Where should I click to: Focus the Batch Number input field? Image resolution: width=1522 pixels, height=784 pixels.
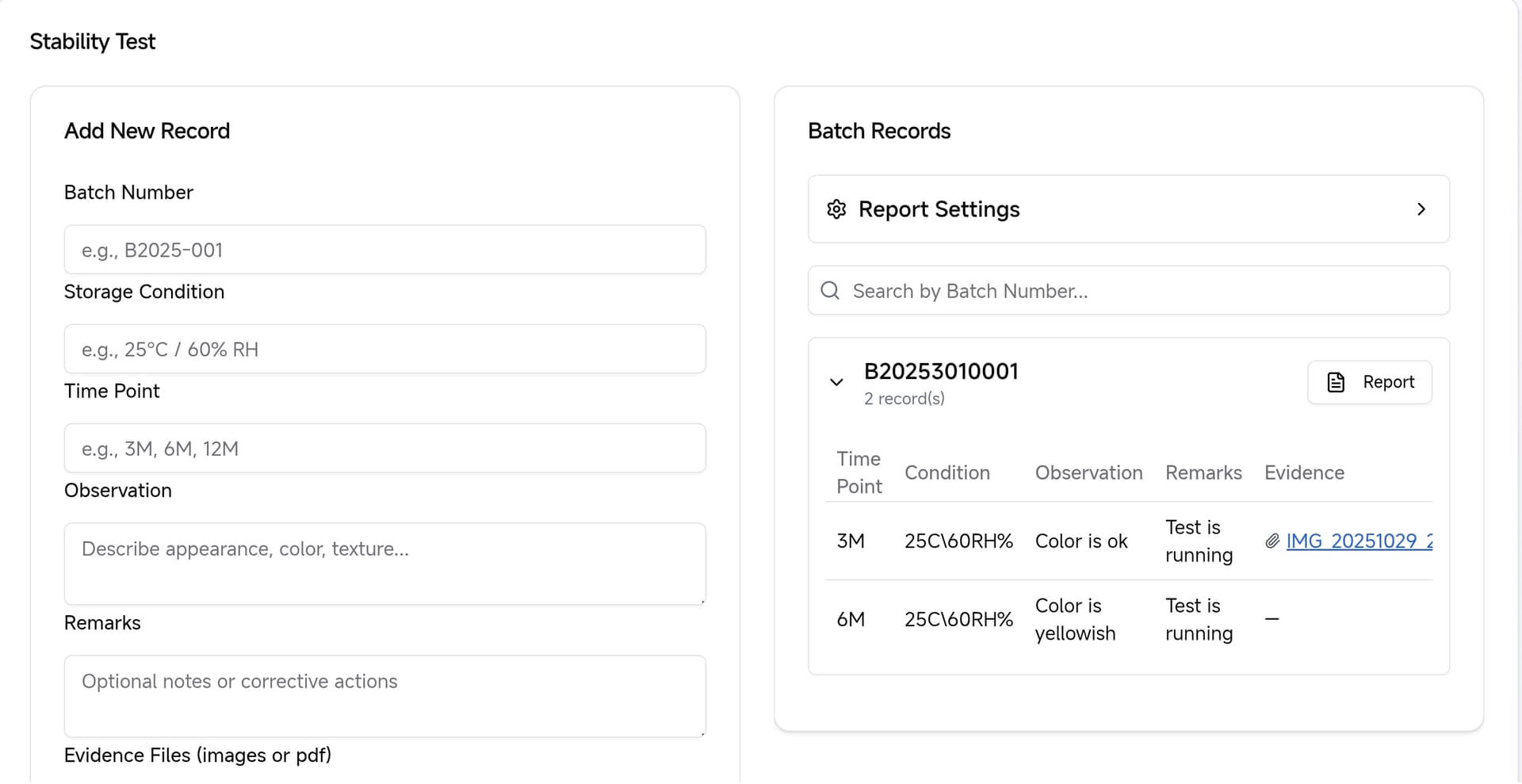384,250
